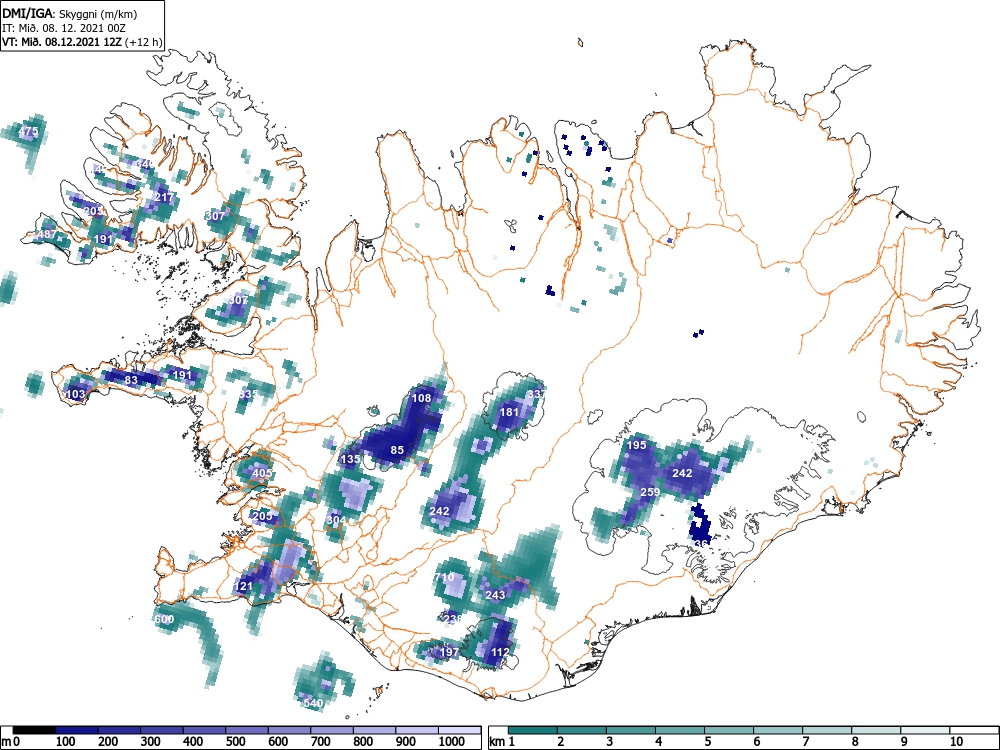The width and height of the screenshot is (1000, 750).
Task: Click the '205' visibility value
Action: pos(263,516)
